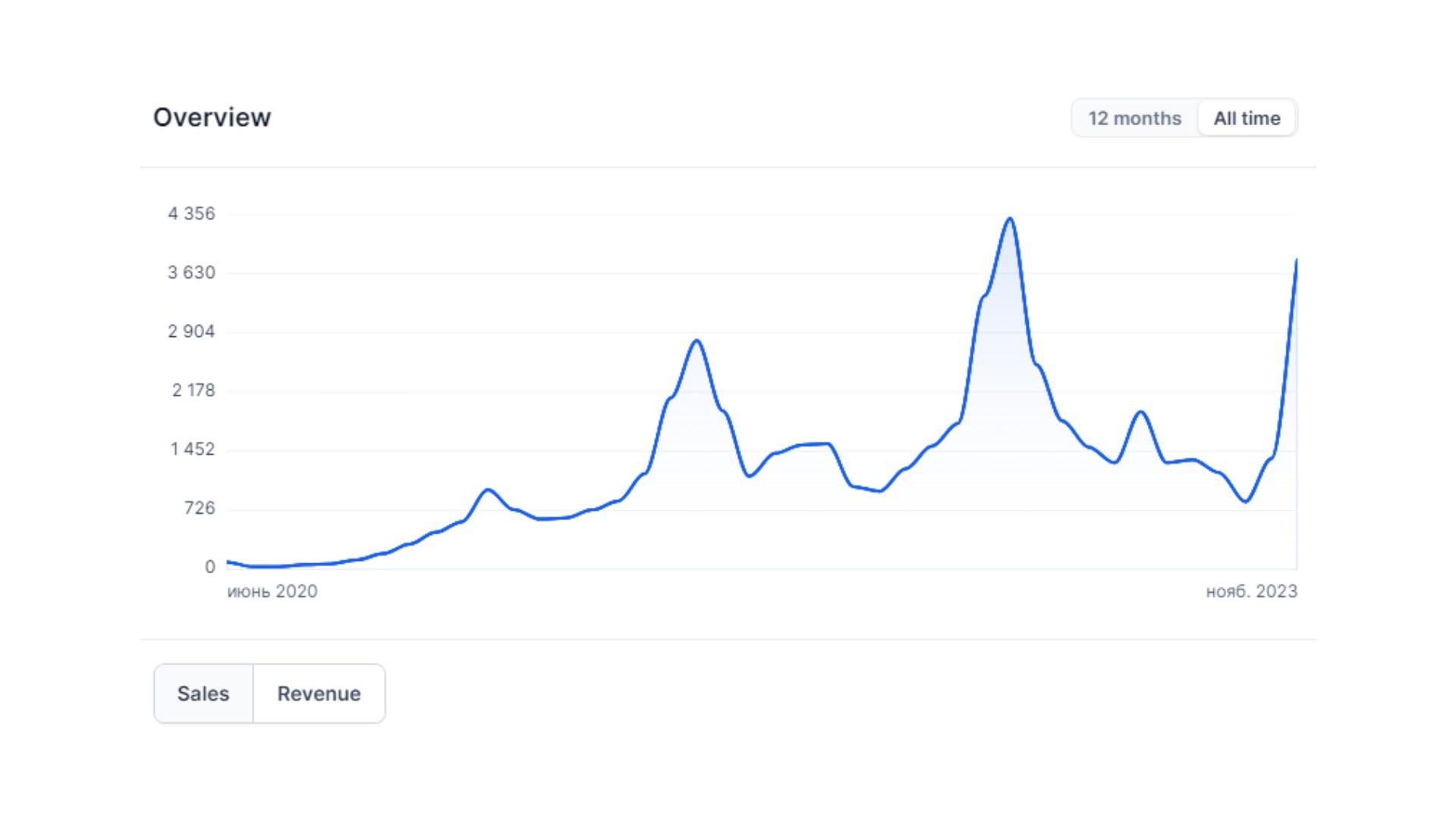The width and height of the screenshot is (1456, 819).
Task: Click the chart line's rightmost end point
Action: pyautogui.click(x=1296, y=261)
